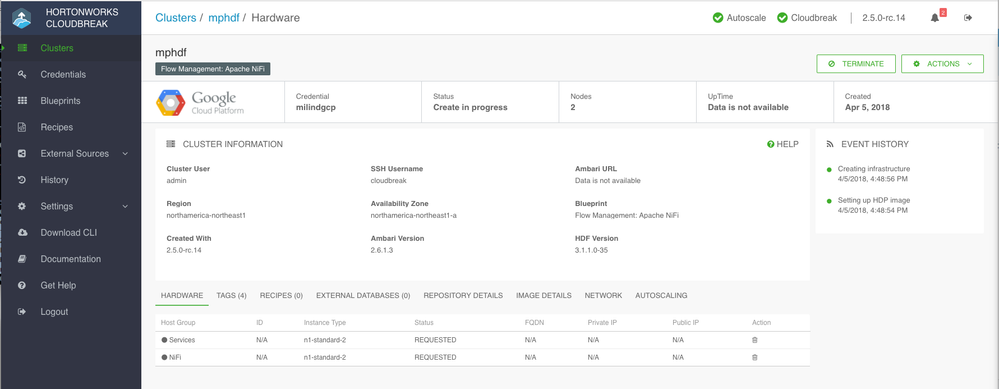999x389 pixels.
Task: Click the milindgcp credential value
Action: pos(315,108)
